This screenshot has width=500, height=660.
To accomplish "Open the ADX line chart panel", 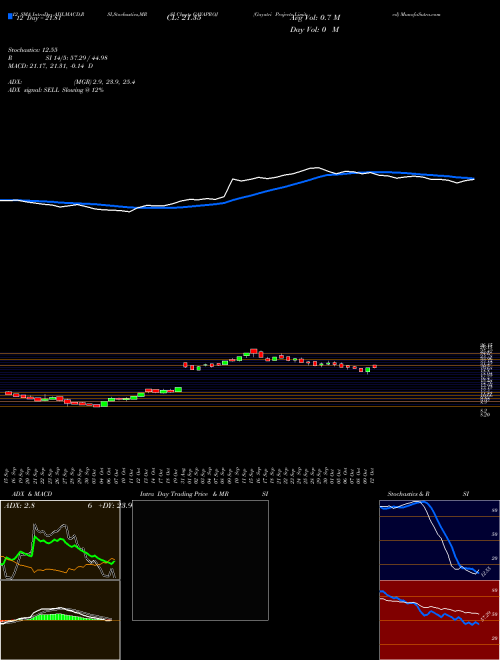I will pos(60,540).
